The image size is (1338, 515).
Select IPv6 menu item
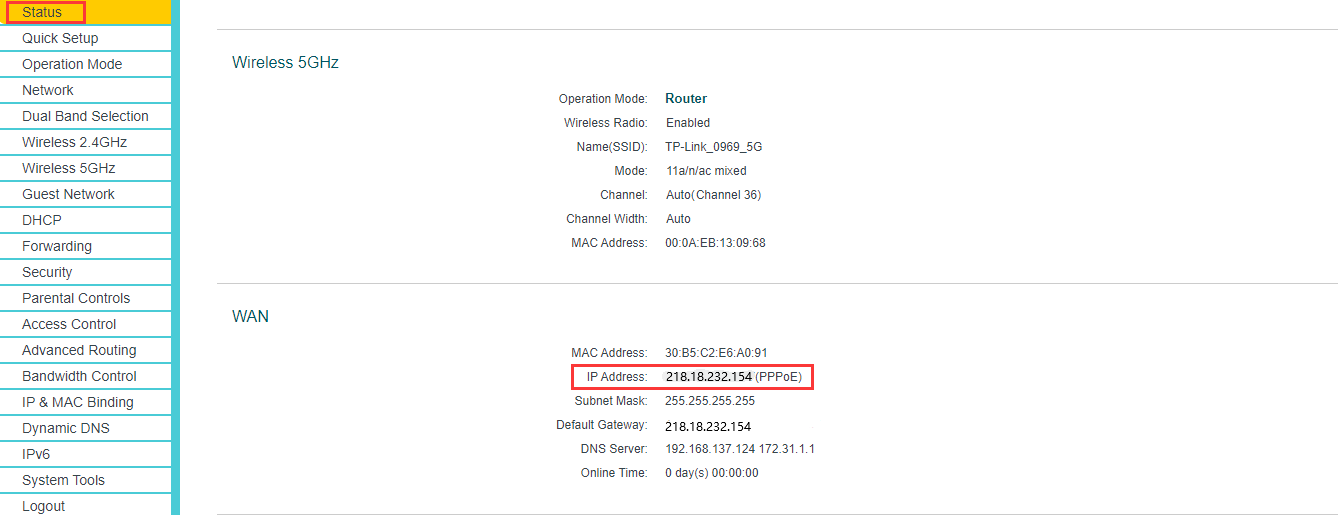(85, 454)
